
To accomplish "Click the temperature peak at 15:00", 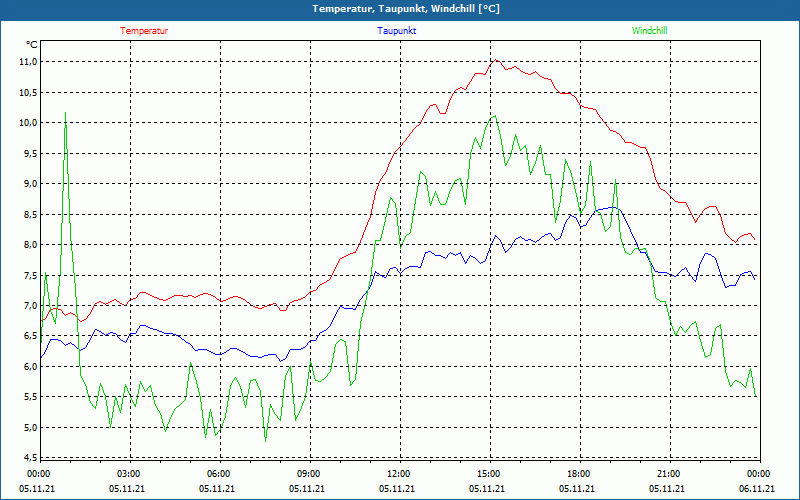I will 495,60.
